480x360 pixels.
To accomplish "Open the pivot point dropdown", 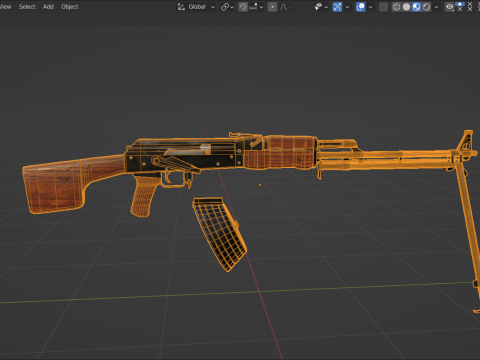I will point(228,7).
